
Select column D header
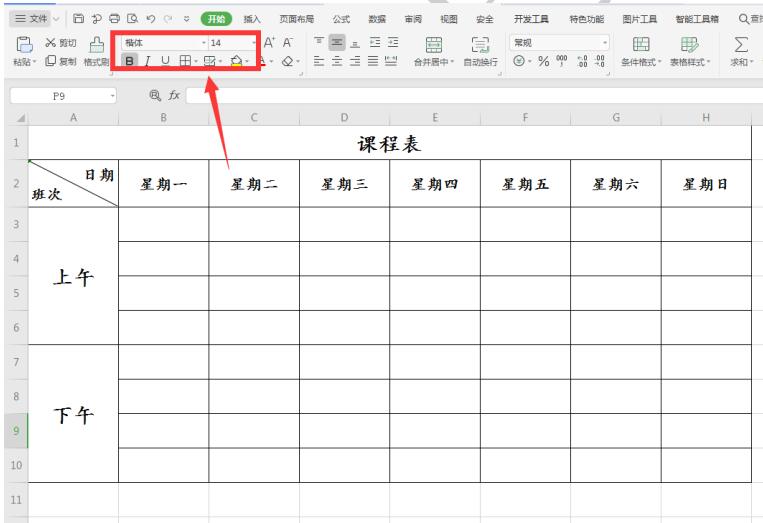pos(344,117)
